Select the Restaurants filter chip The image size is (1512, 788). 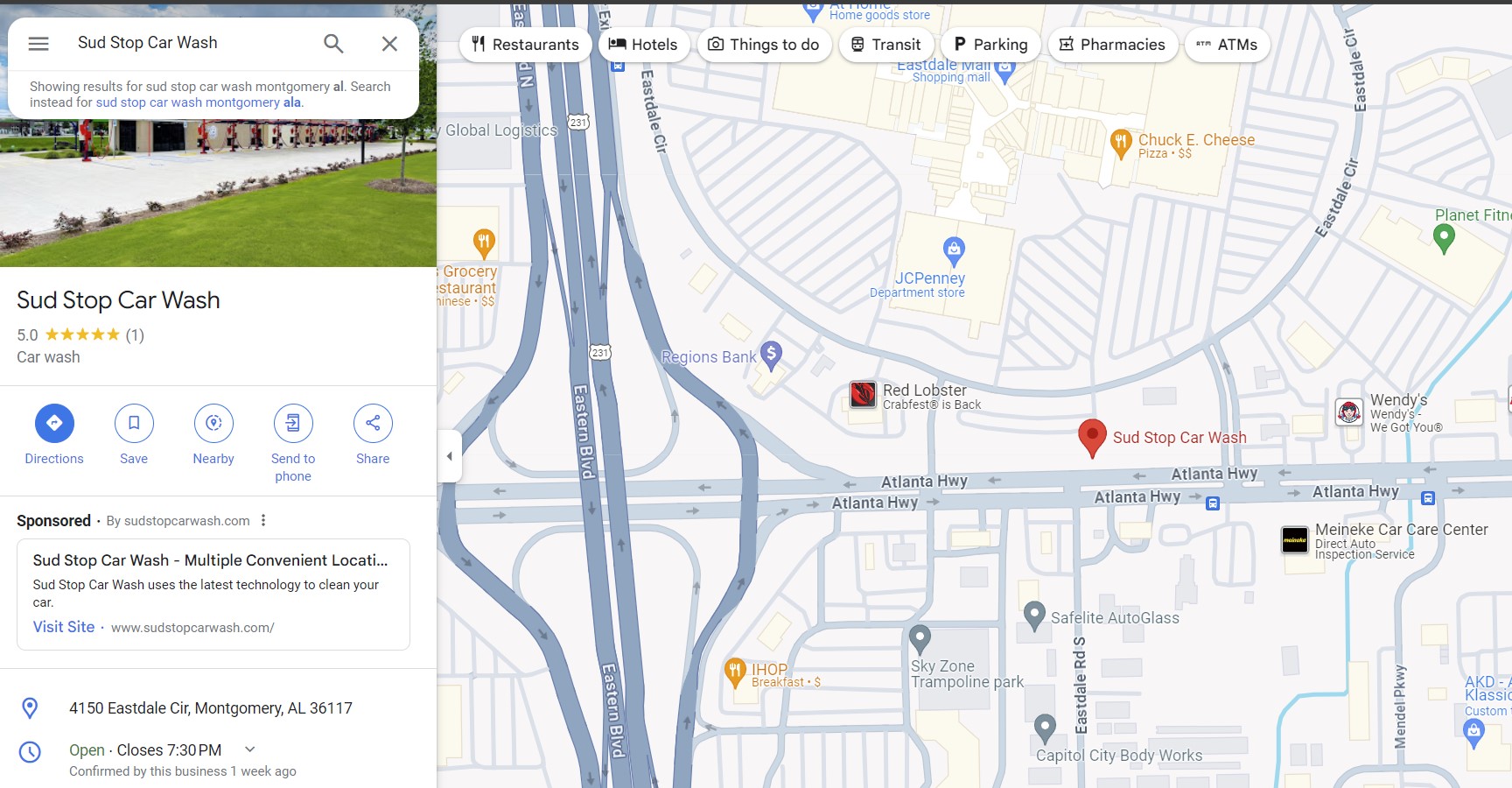click(525, 45)
